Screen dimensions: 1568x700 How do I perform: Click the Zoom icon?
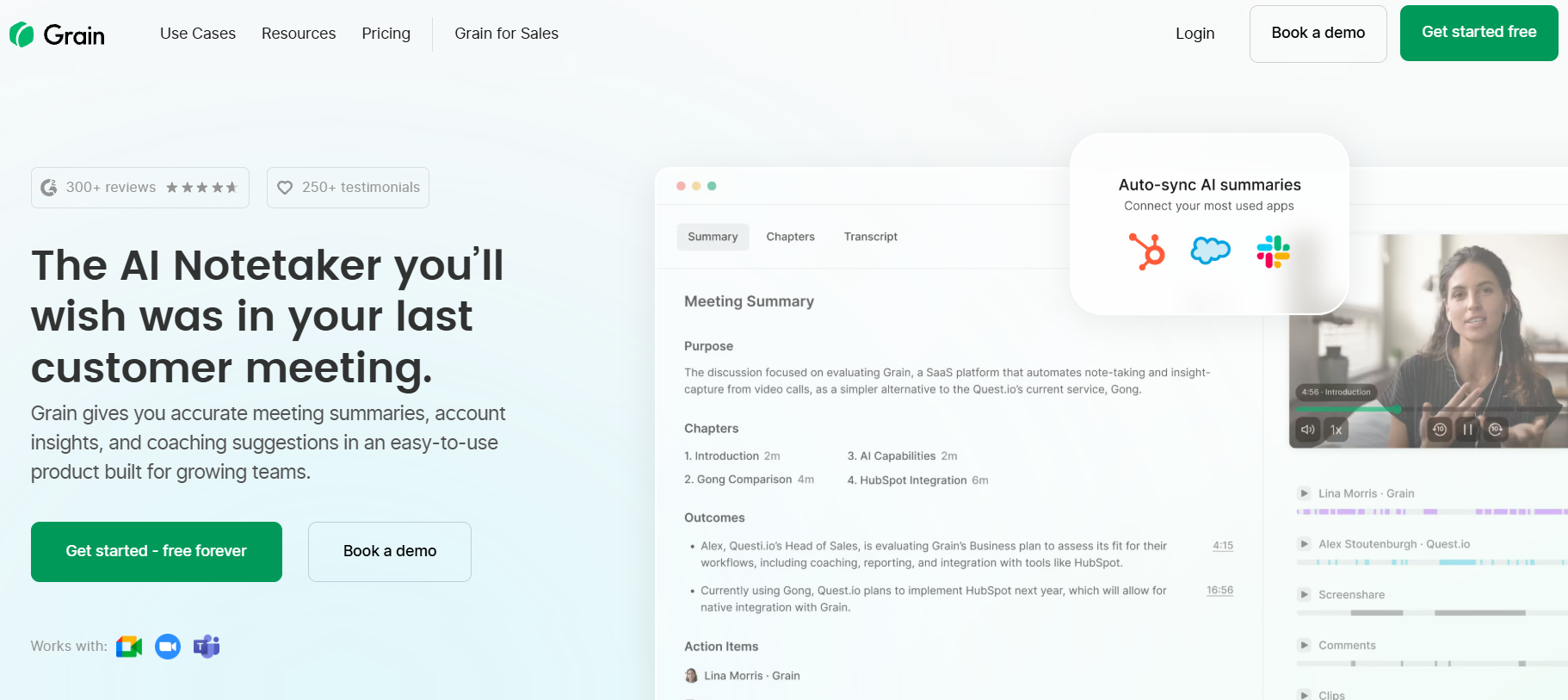[168, 647]
